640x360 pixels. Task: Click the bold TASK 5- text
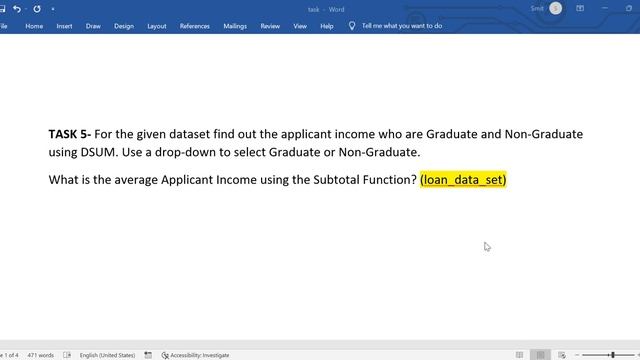70,134
